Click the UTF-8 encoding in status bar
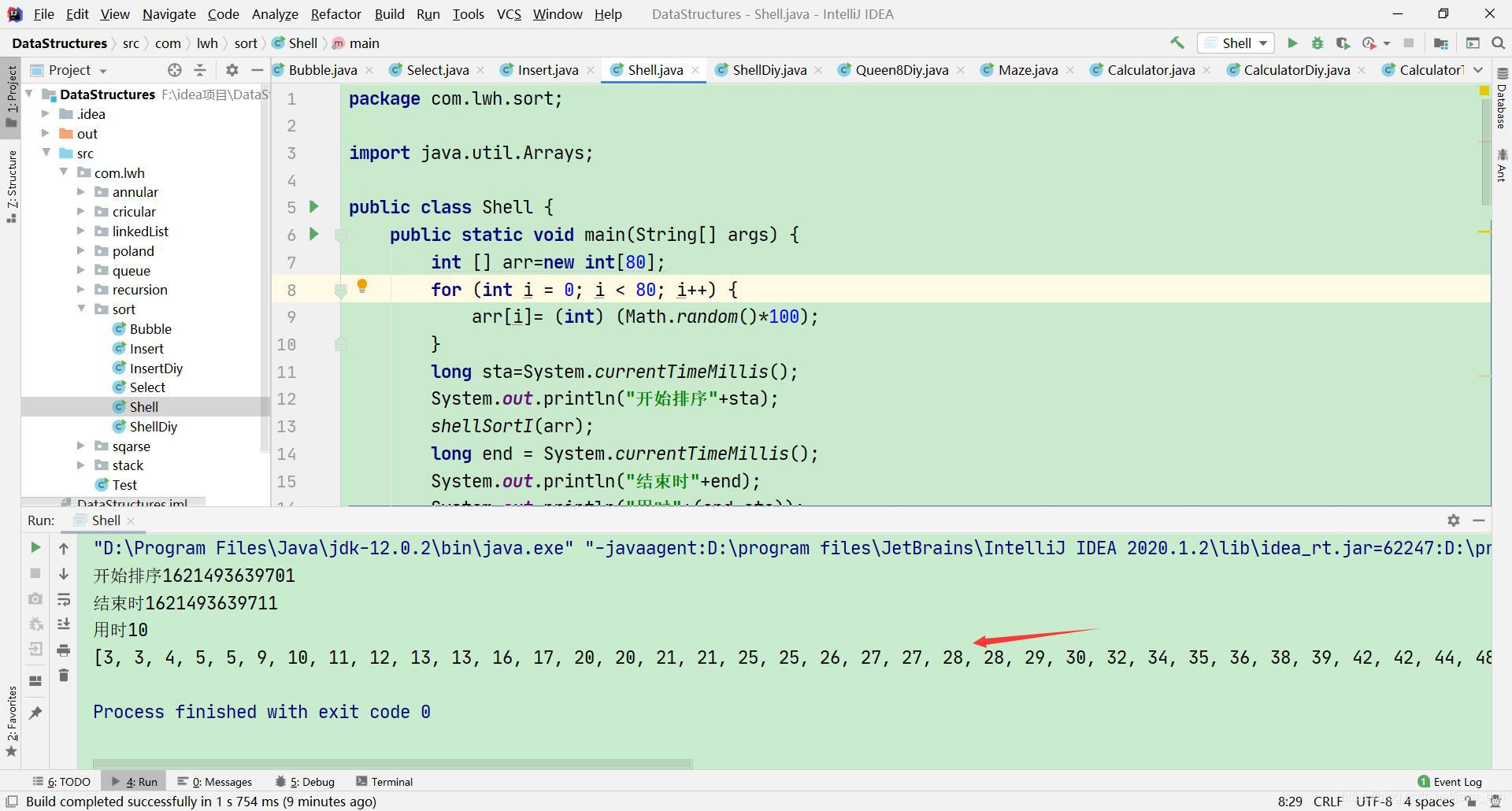The image size is (1512, 811). (1374, 802)
